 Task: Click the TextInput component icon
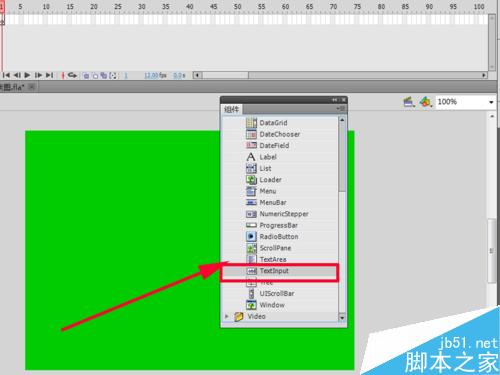point(252,271)
